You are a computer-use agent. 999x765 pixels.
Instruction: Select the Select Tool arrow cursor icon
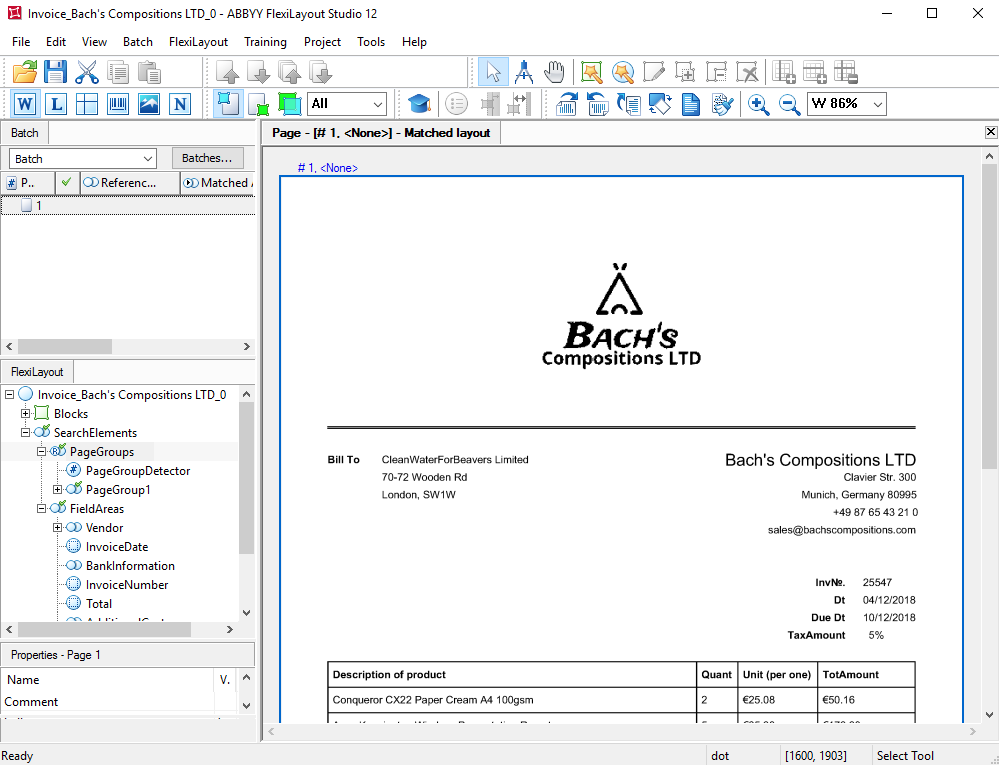493,73
